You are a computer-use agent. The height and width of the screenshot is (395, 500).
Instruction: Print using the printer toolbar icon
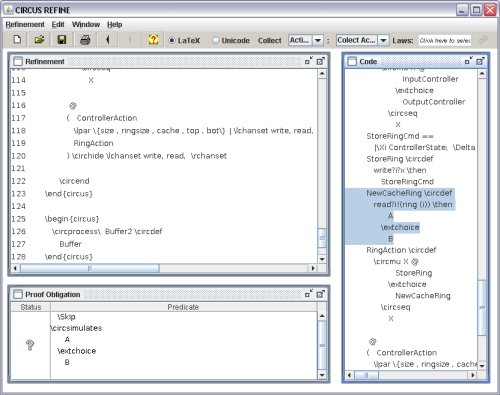(85, 40)
